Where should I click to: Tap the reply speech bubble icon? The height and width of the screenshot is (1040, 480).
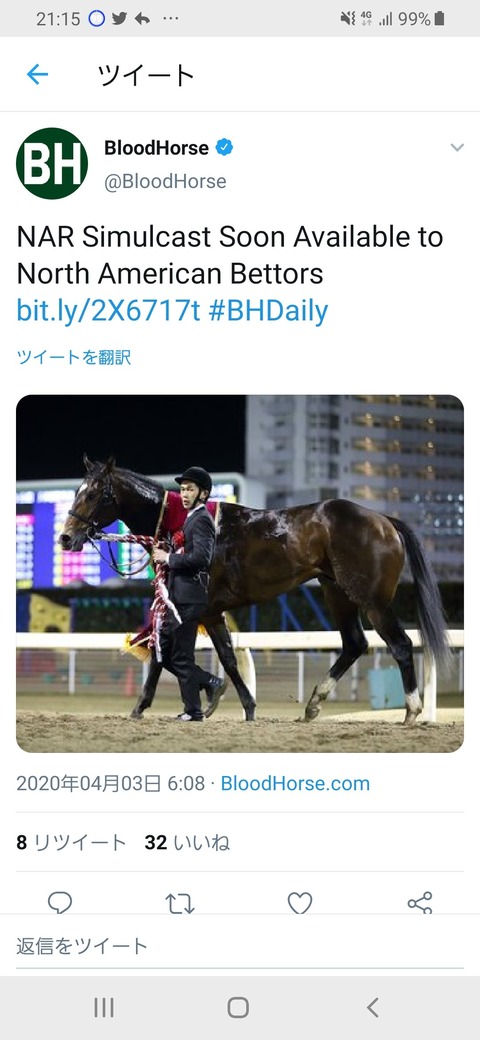(x=60, y=903)
